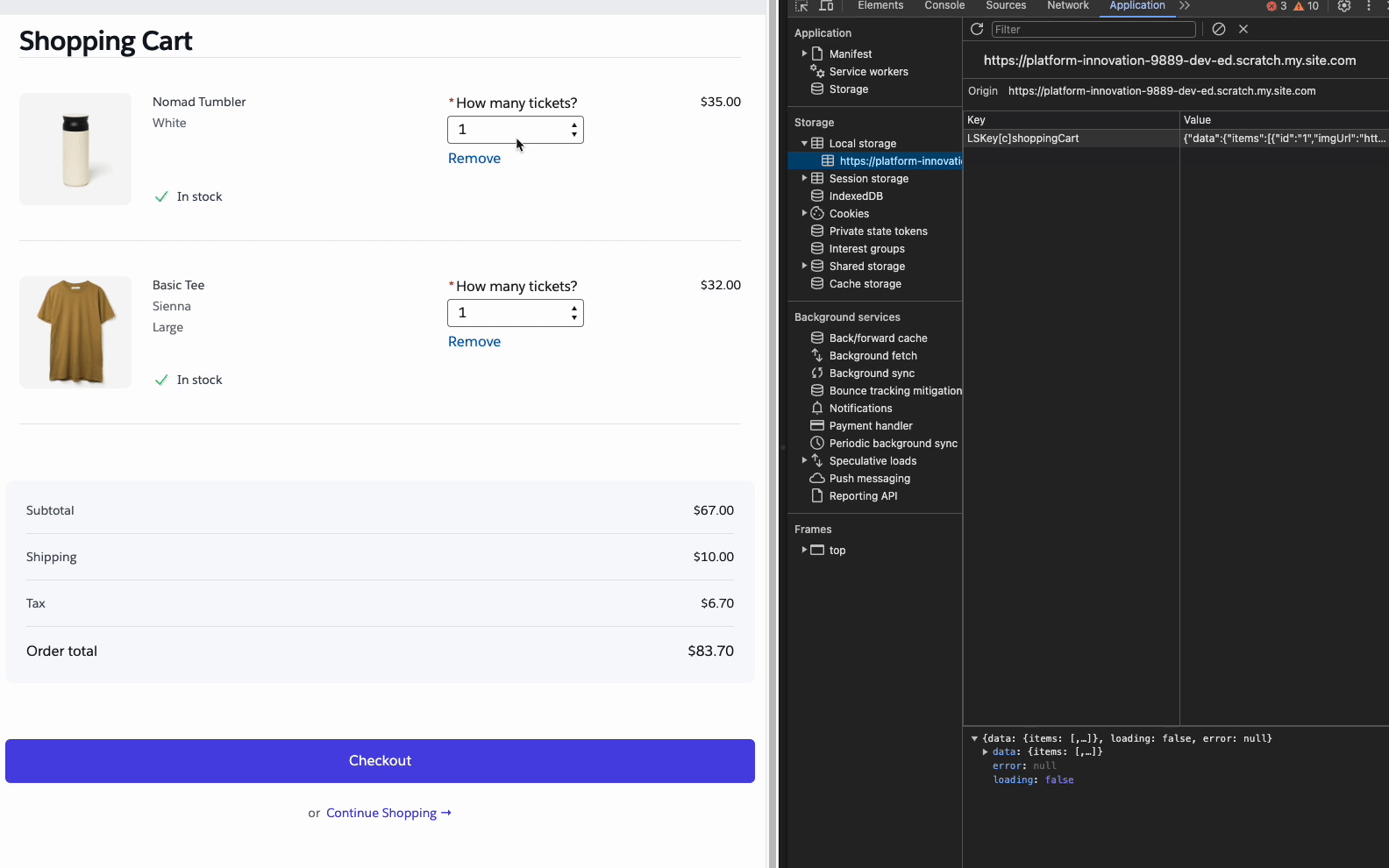
Task: Switch to the Network tab
Action: tap(1068, 5)
